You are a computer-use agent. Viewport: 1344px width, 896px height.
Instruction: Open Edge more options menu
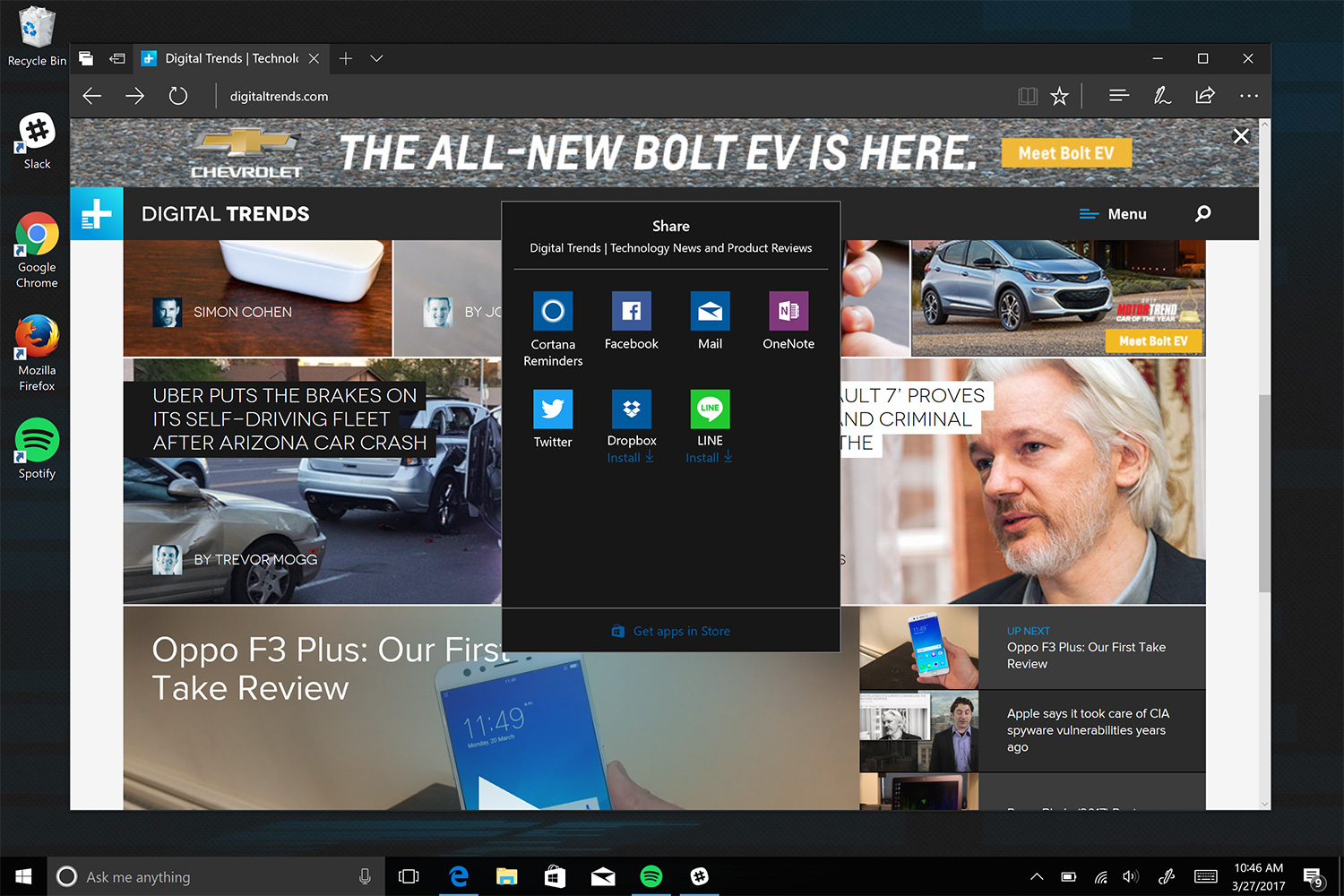1249,95
